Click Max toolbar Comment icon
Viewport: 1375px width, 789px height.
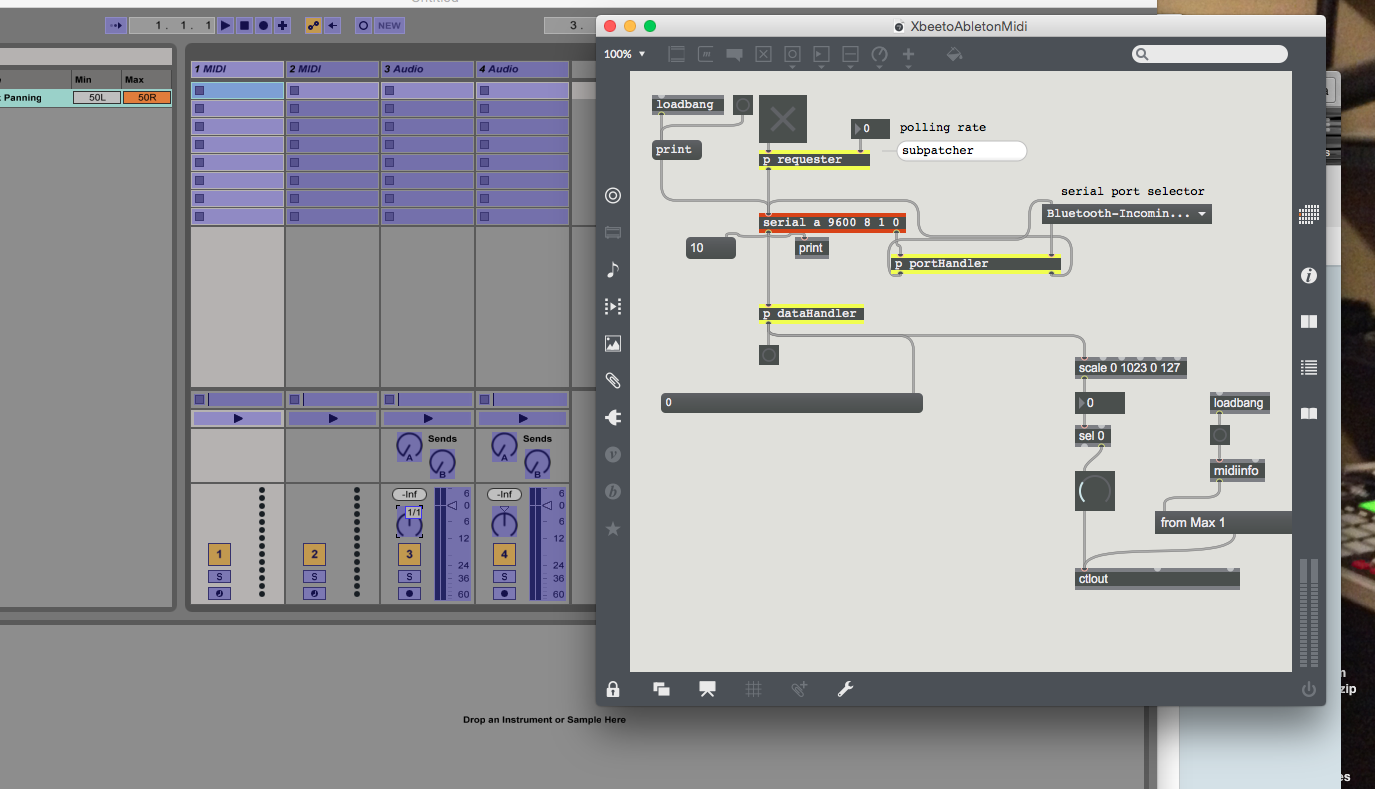tap(735, 55)
